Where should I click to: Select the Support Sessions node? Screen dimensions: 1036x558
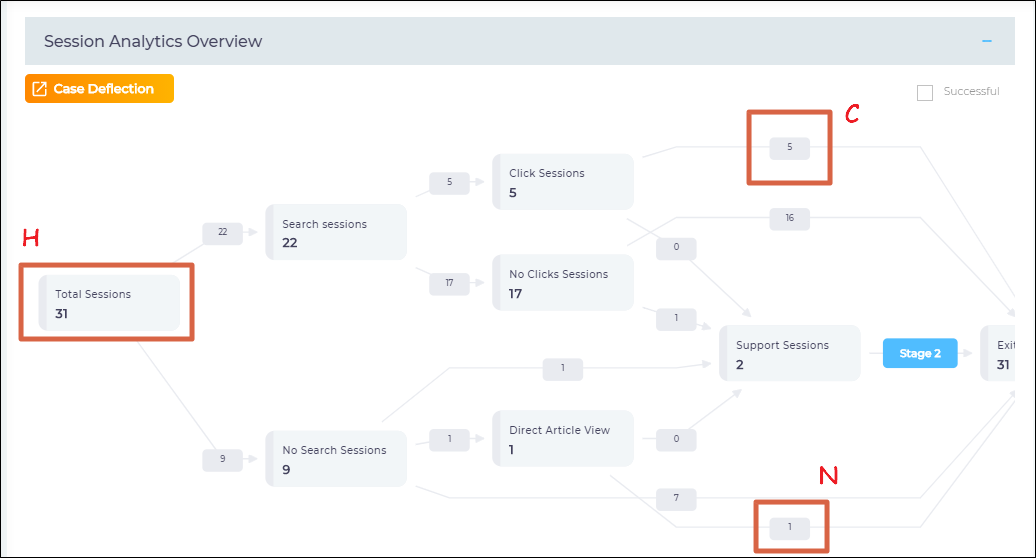(x=790, y=353)
